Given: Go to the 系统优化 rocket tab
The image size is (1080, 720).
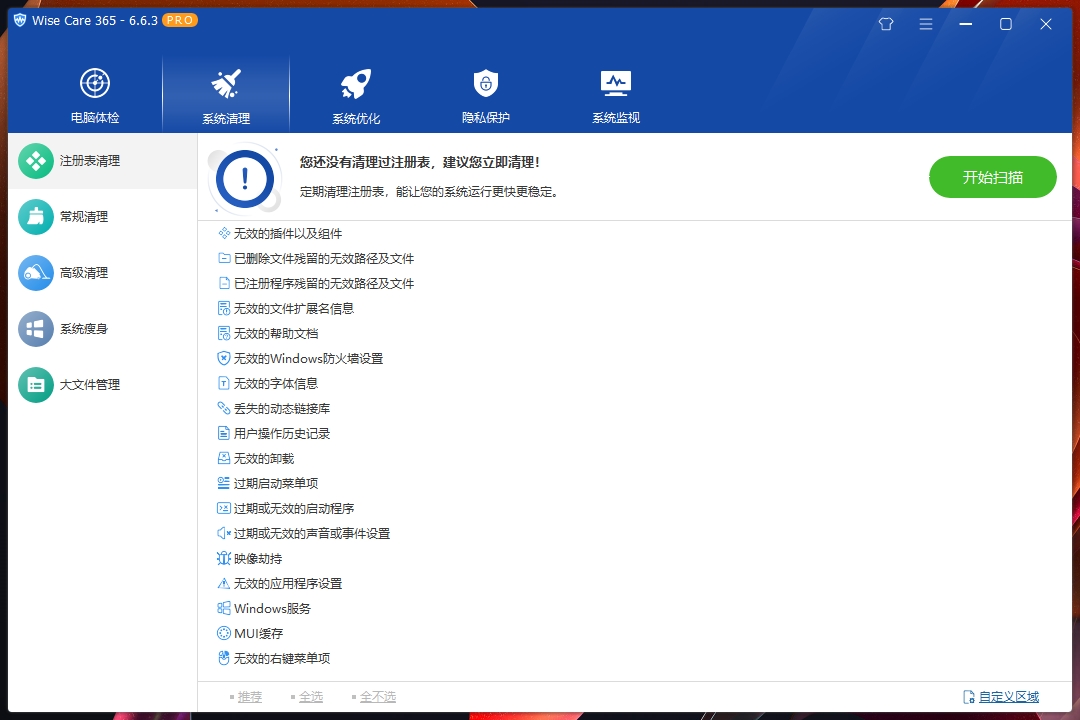Looking at the screenshot, I should [355, 95].
